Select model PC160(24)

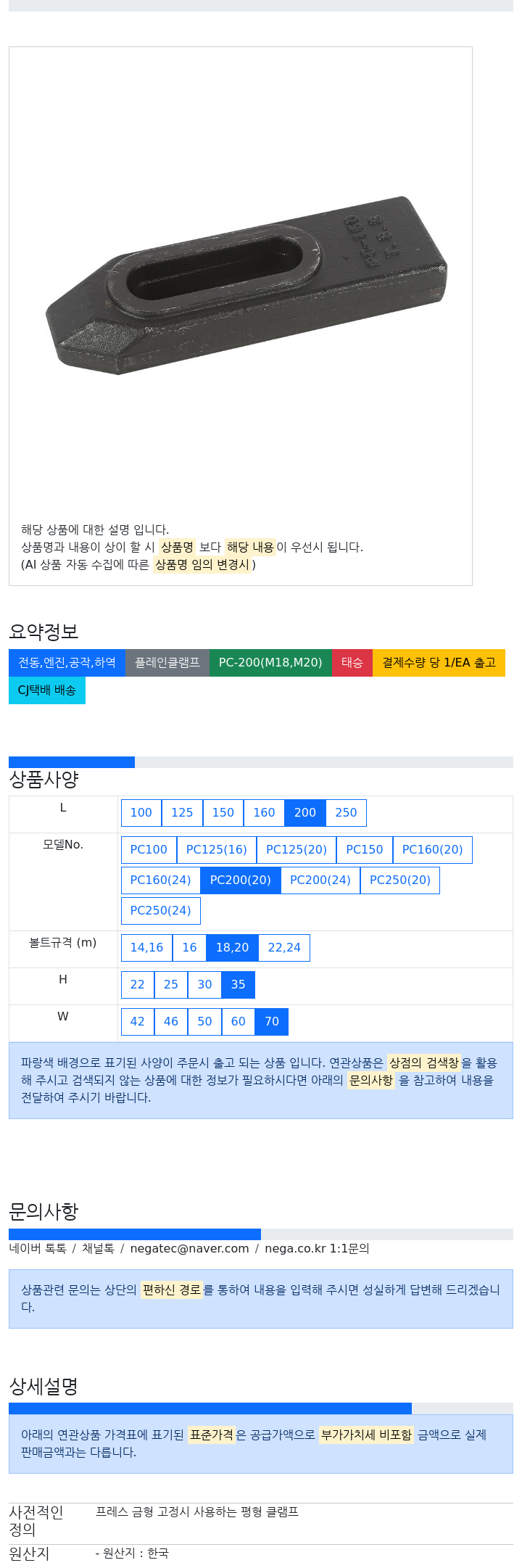click(160, 880)
